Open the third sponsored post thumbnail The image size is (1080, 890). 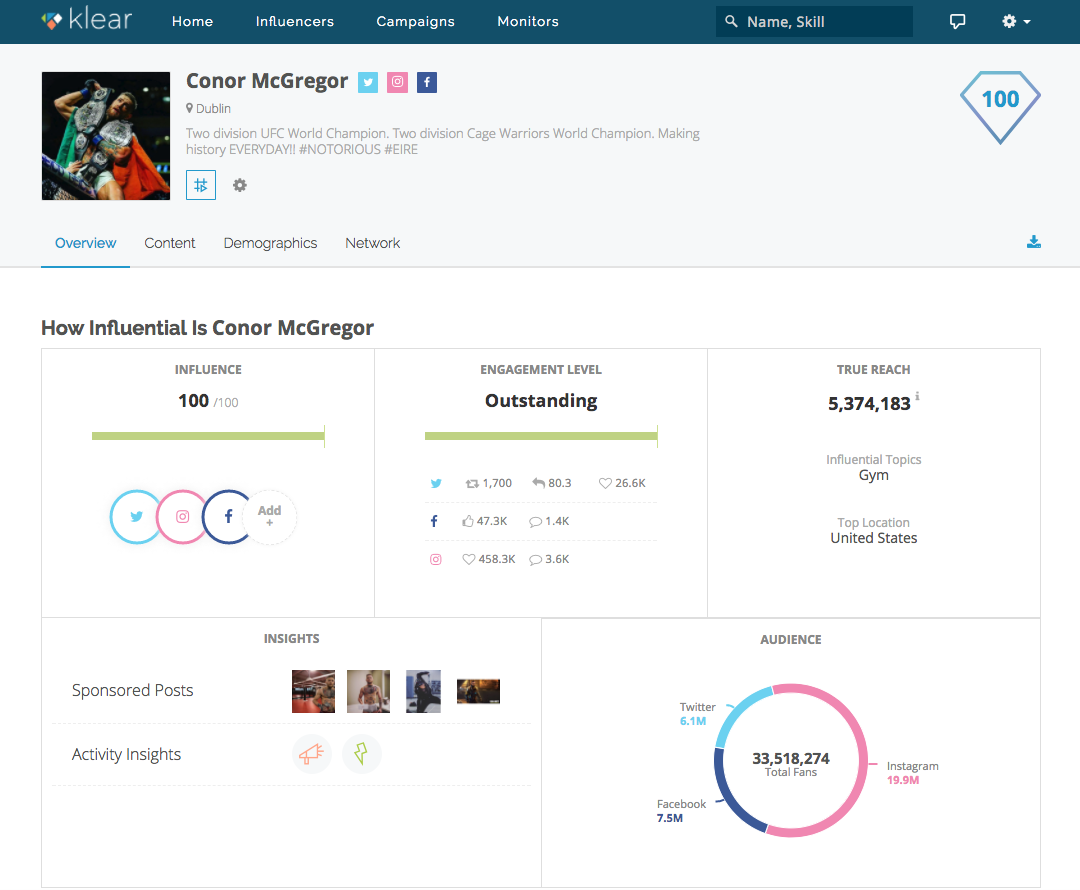pyautogui.click(x=423, y=691)
